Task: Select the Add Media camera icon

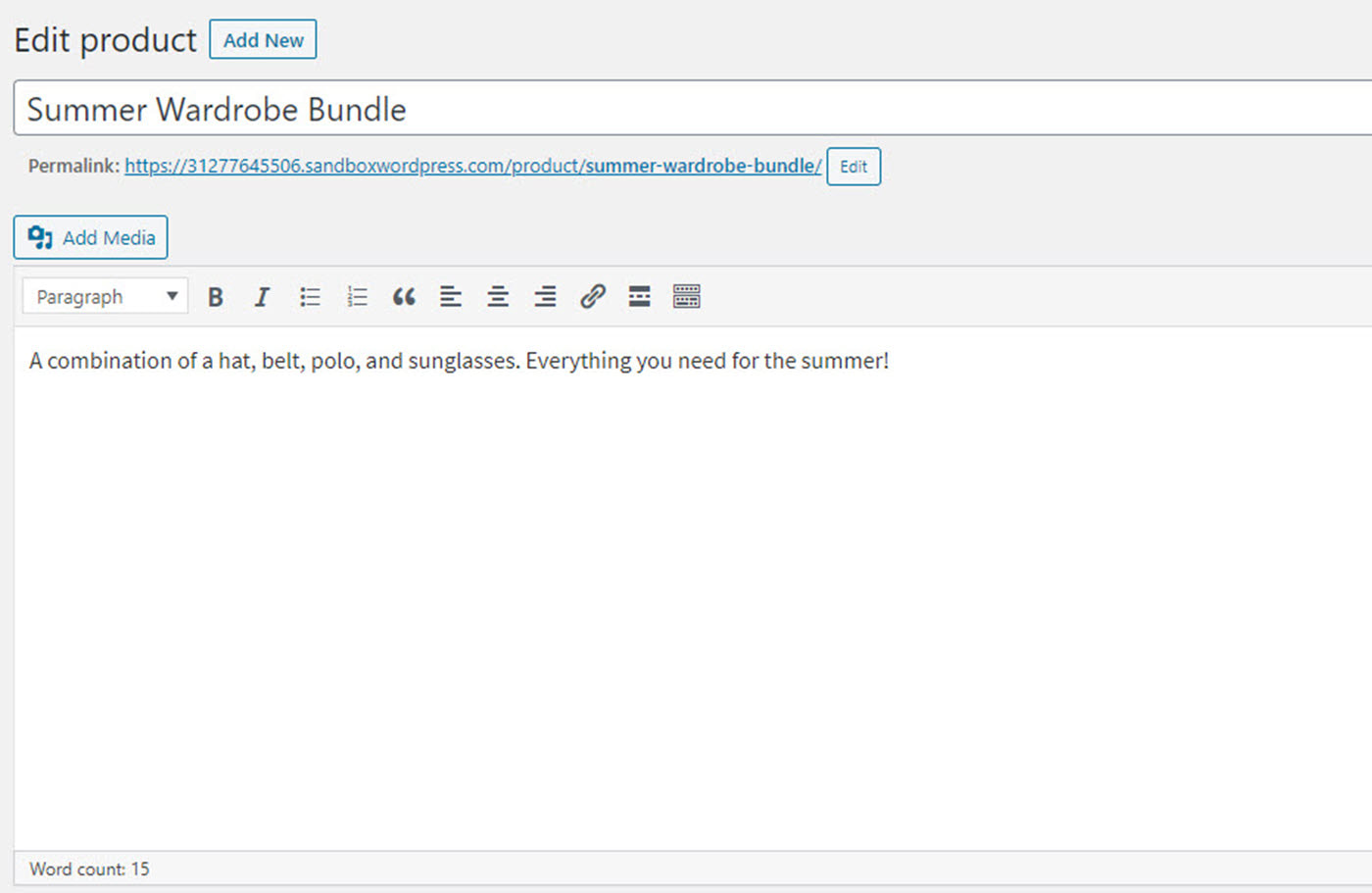Action: pos(39,236)
